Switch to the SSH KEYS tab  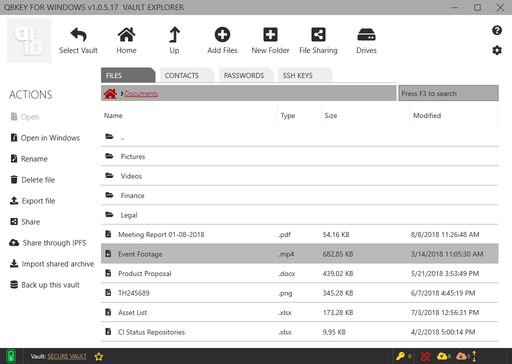click(x=305, y=75)
